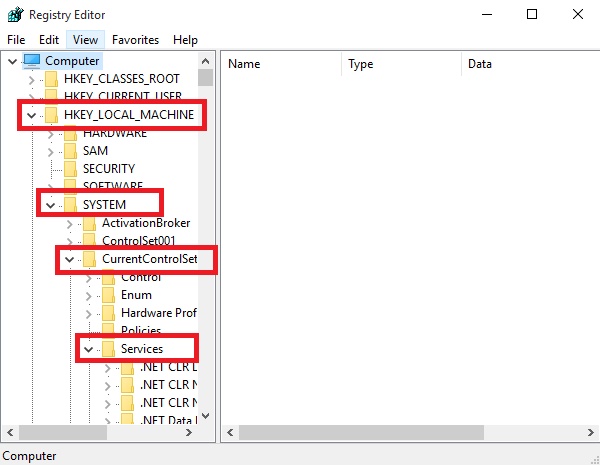Select the Computer tree item
This screenshot has width=600, height=465.
(72, 61)
